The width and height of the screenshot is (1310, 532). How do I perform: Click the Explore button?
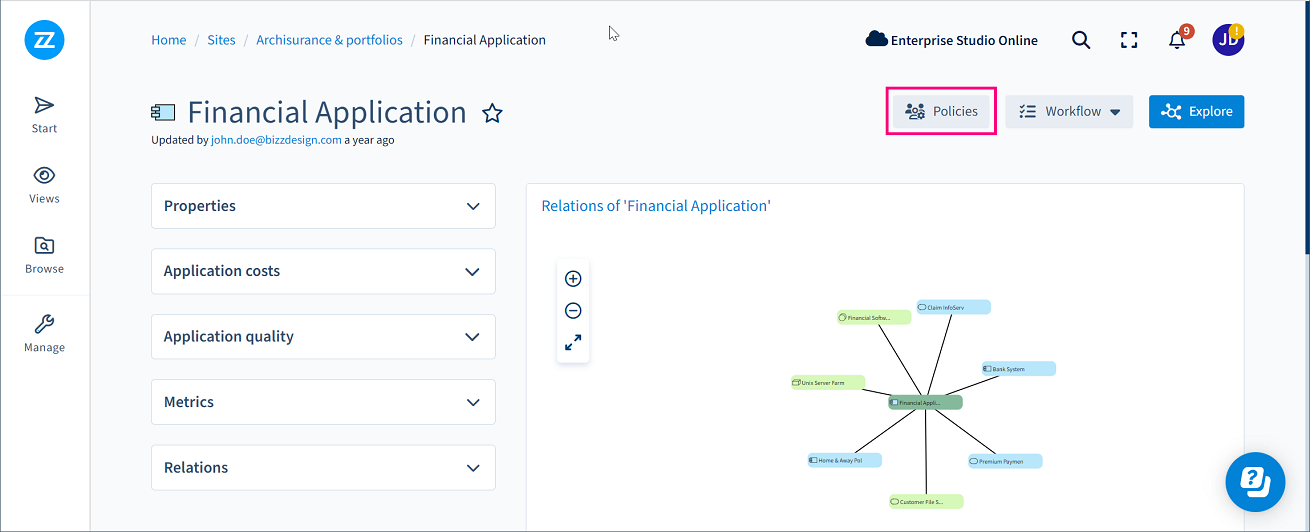[1196, 112]
